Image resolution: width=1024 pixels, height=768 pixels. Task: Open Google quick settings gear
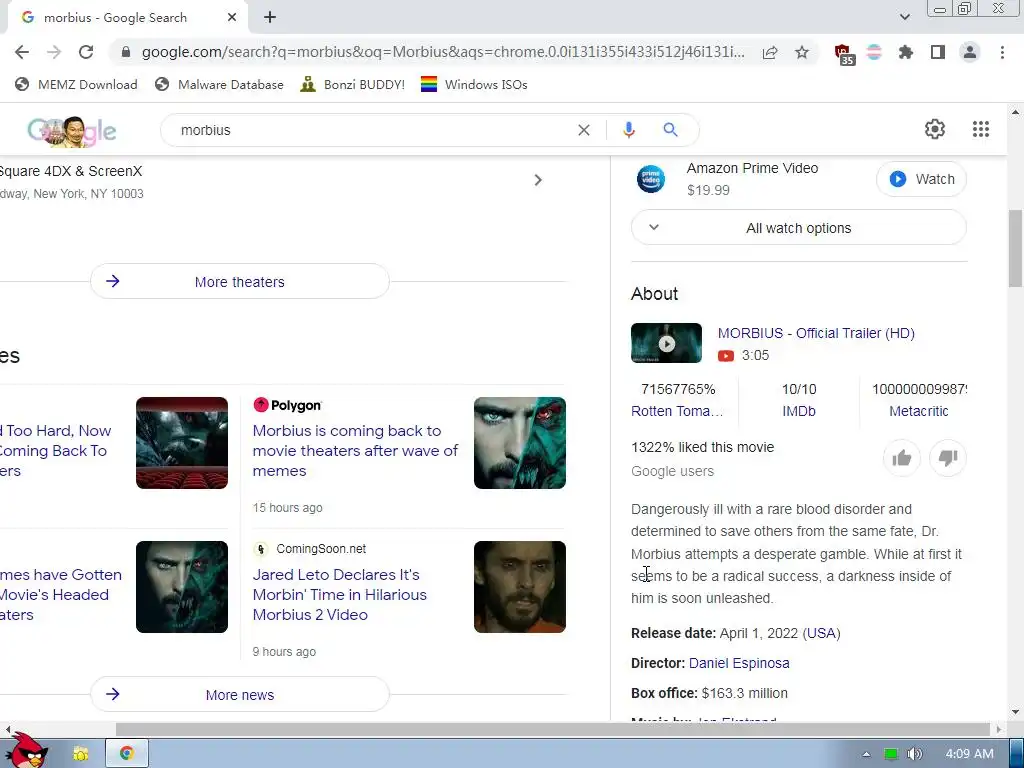tap(935, 129)
